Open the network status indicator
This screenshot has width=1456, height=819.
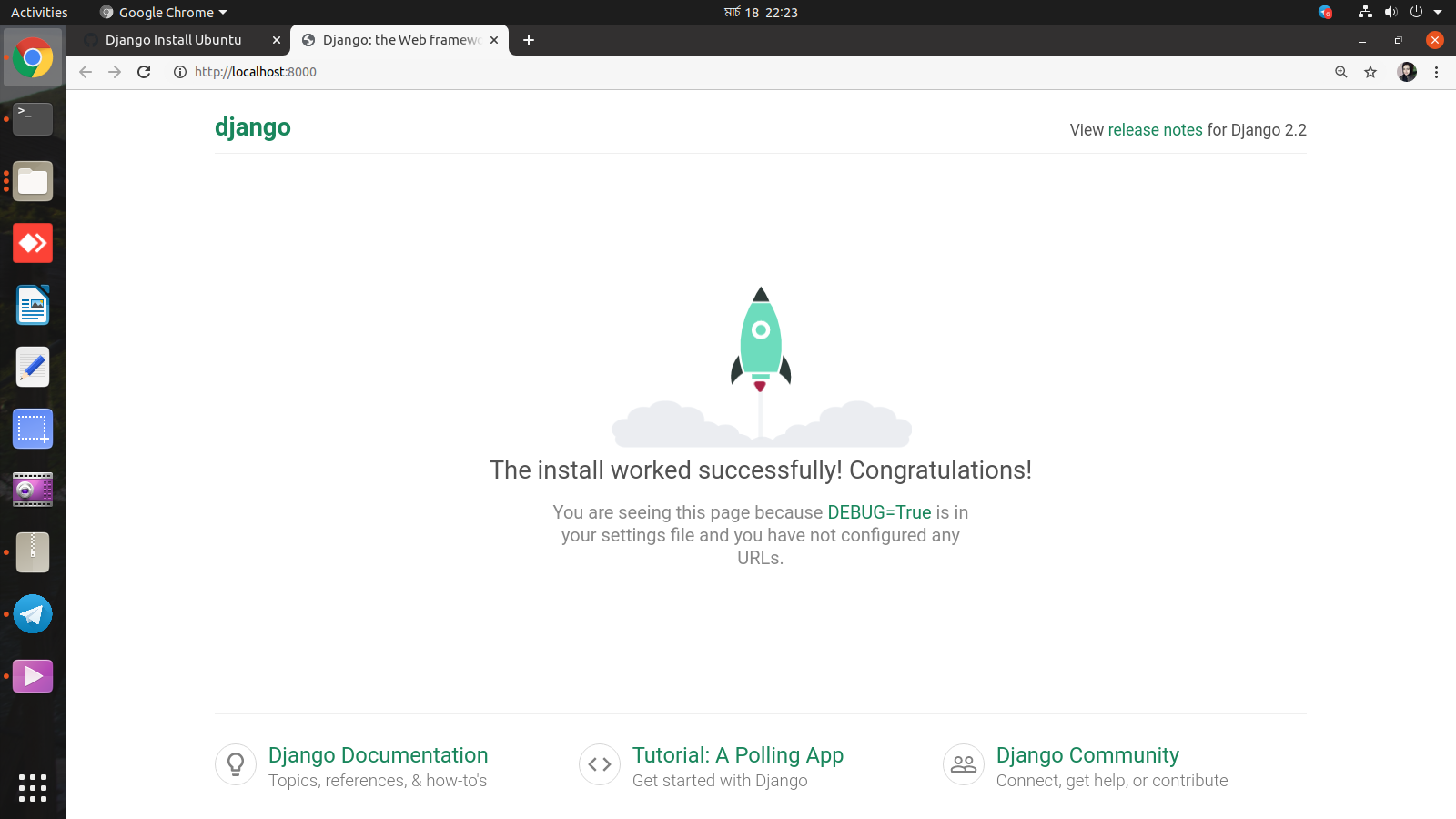click(1365, 12)
